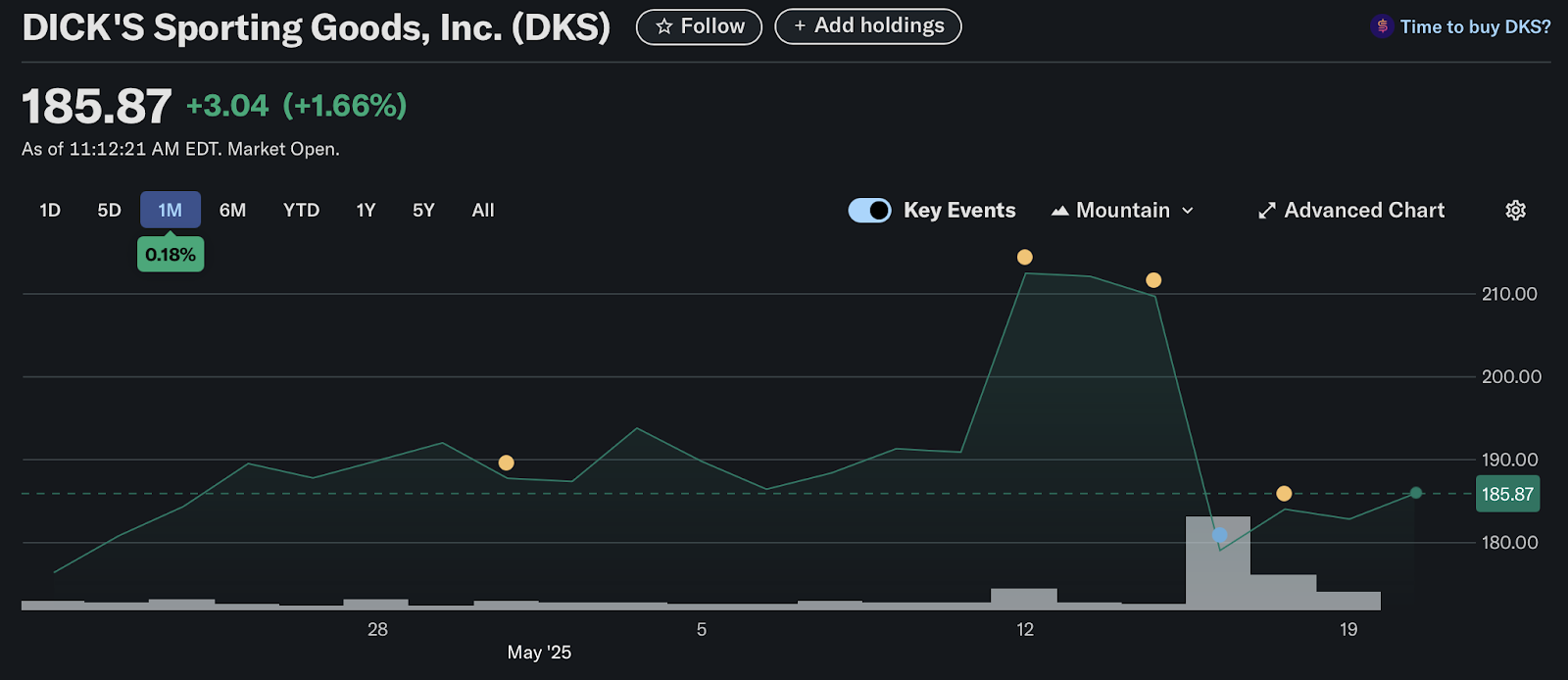This screenshot has height=680, width=1568.
Task: Click the orange key event marker just before the price drop
Action: tap(1153, 280)
